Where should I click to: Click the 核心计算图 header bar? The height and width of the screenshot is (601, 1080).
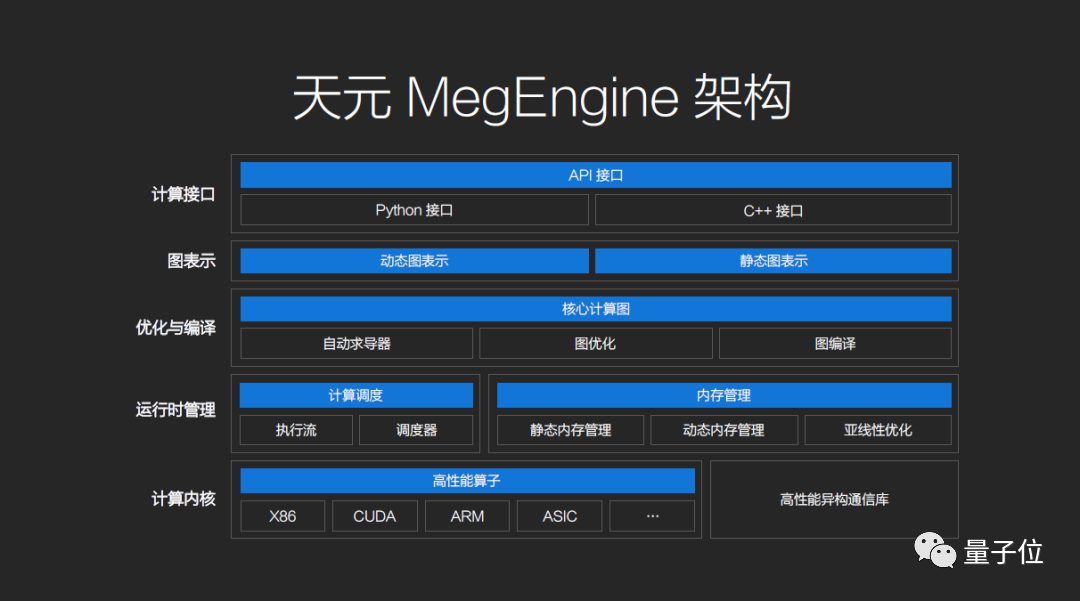tap(595, 309)
